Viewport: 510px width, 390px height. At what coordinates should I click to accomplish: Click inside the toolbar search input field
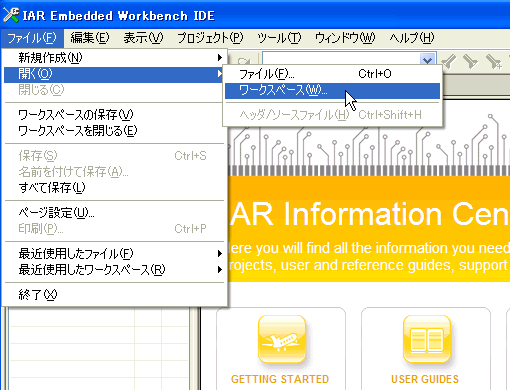[342, 59]
